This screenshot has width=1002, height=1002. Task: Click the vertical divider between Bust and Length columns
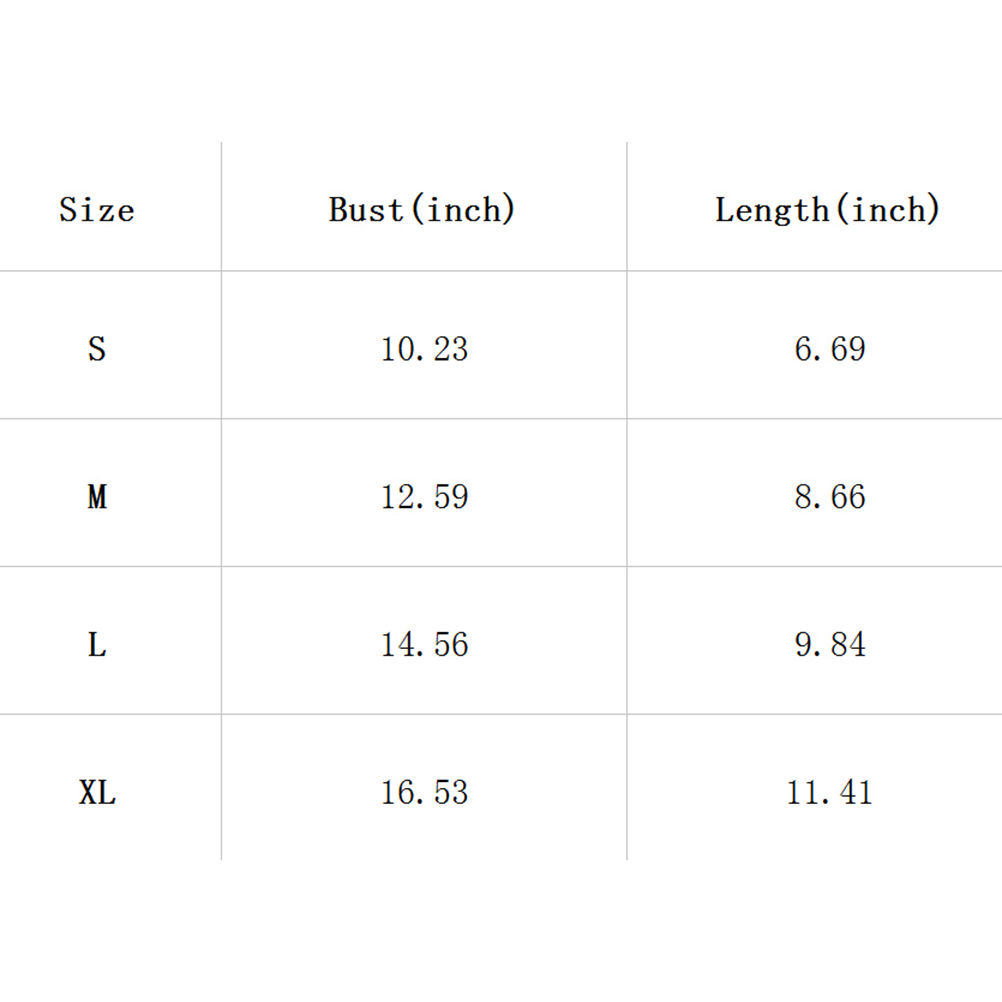627,500
